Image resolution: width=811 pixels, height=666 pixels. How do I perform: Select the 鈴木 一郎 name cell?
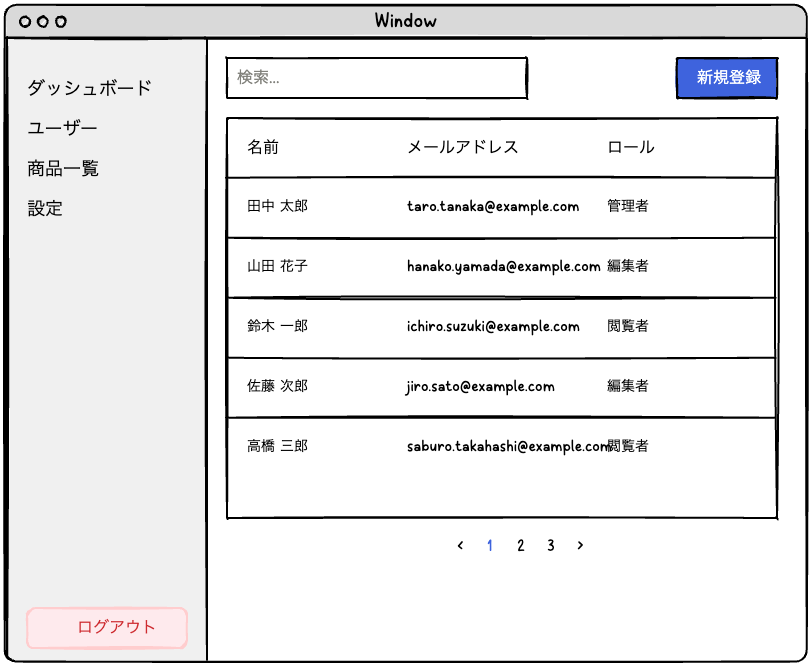277,326
